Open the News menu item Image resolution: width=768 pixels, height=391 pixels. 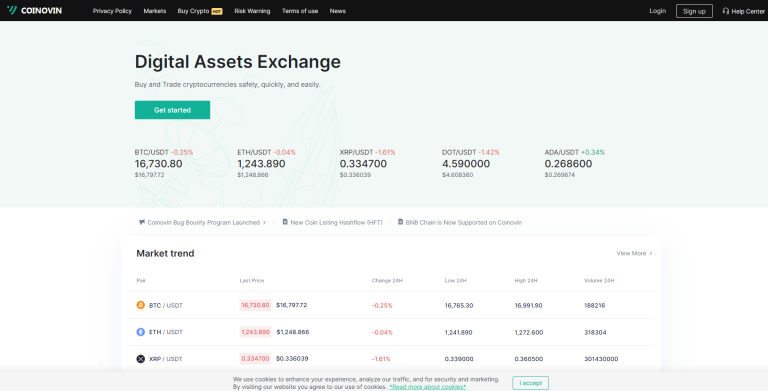[x=337, y=11]
